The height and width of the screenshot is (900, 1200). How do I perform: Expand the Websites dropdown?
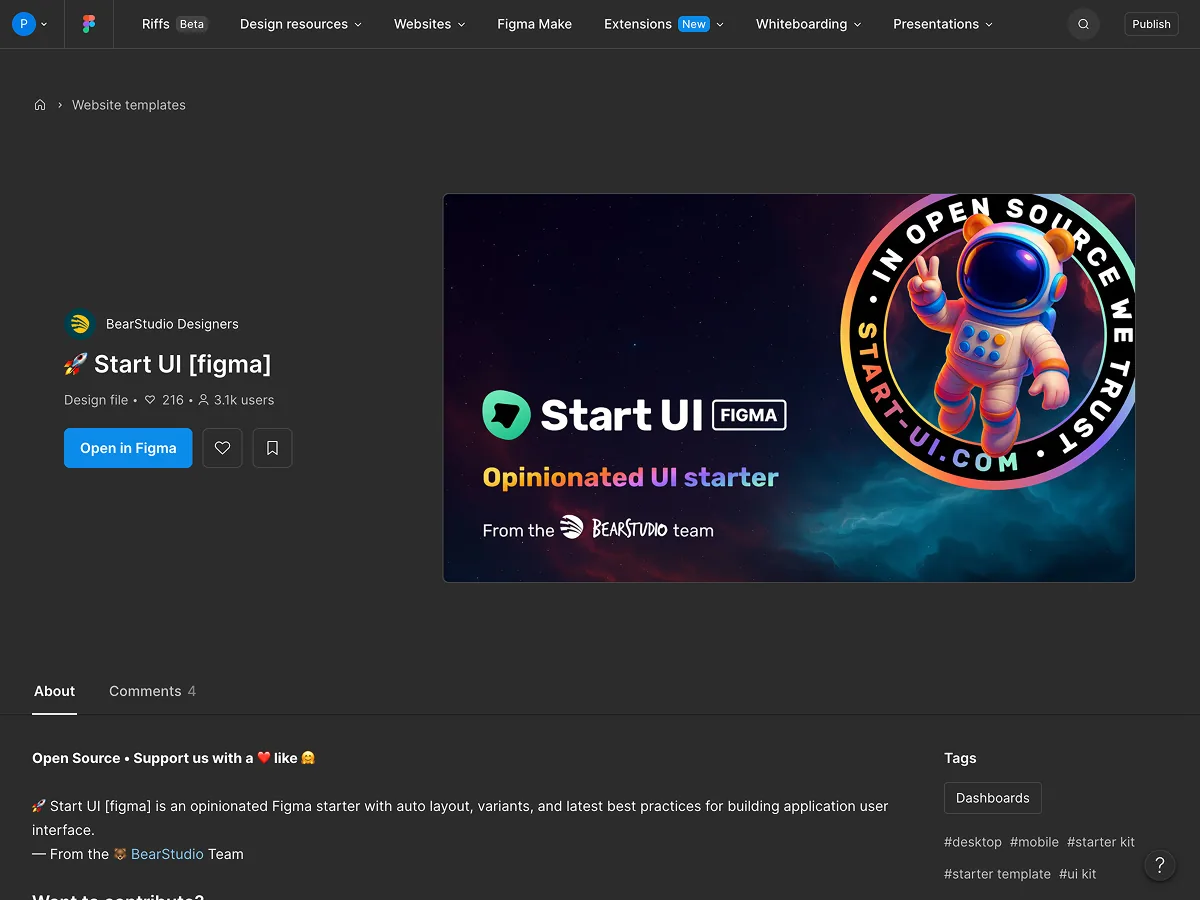tap(430, 24)
